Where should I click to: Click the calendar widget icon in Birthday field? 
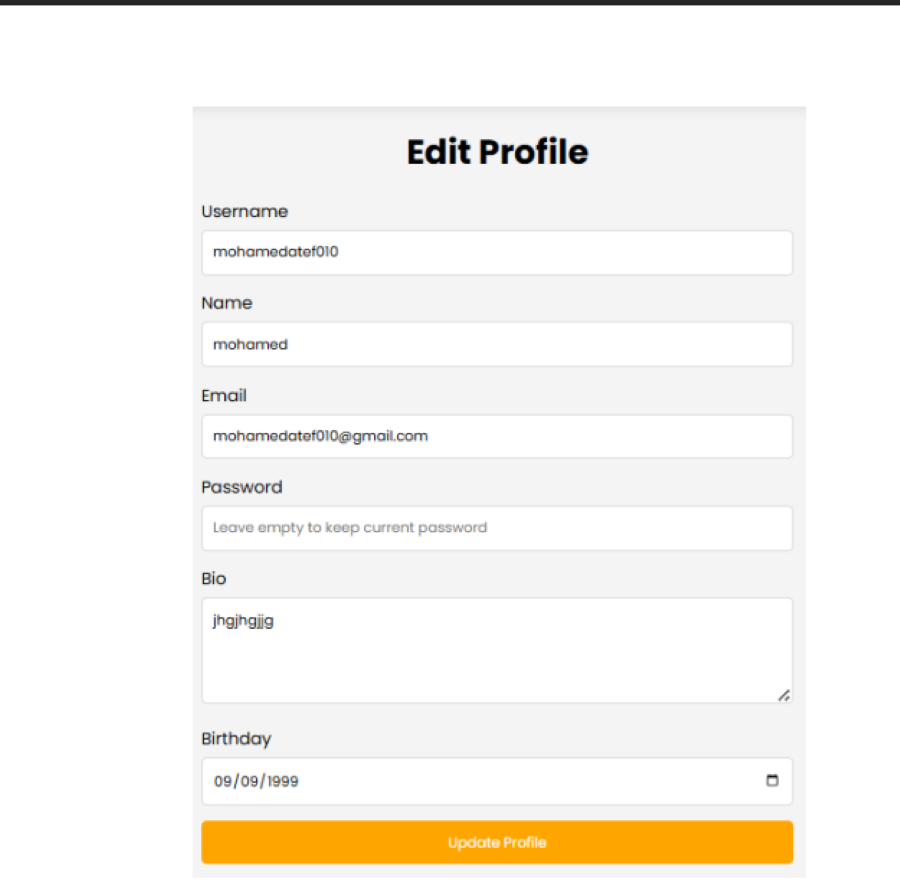[x=771, y=781]
